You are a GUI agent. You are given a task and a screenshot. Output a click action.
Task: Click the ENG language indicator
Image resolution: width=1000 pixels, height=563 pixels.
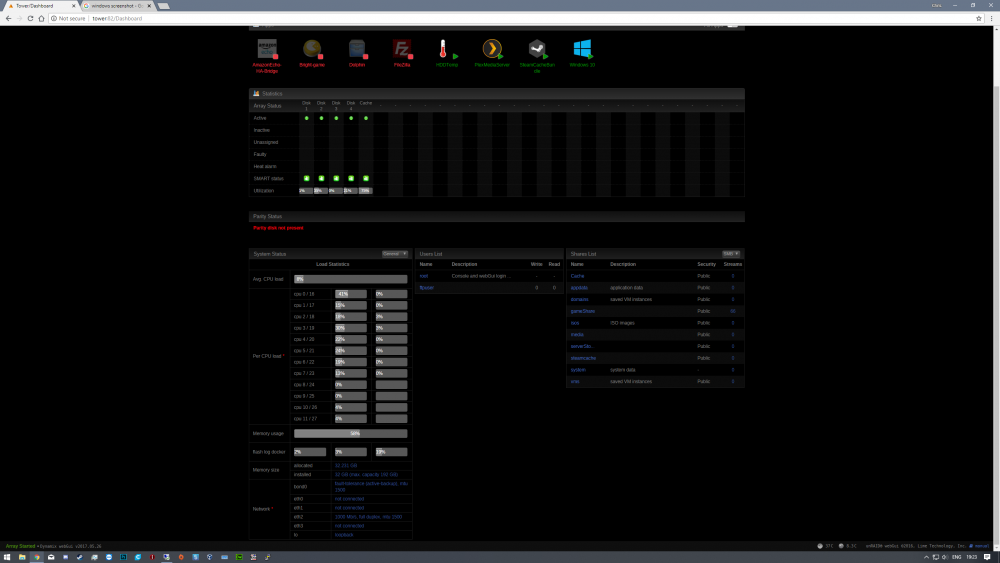[957, 557]
